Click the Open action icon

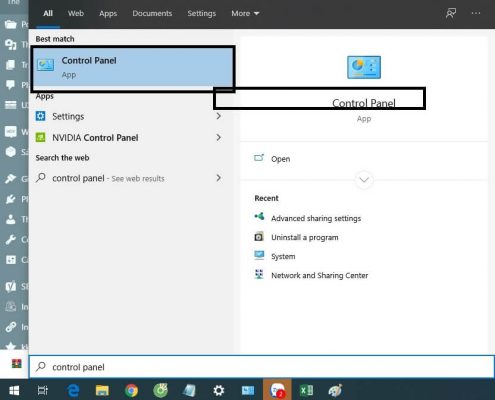click(x=259, y=158)
